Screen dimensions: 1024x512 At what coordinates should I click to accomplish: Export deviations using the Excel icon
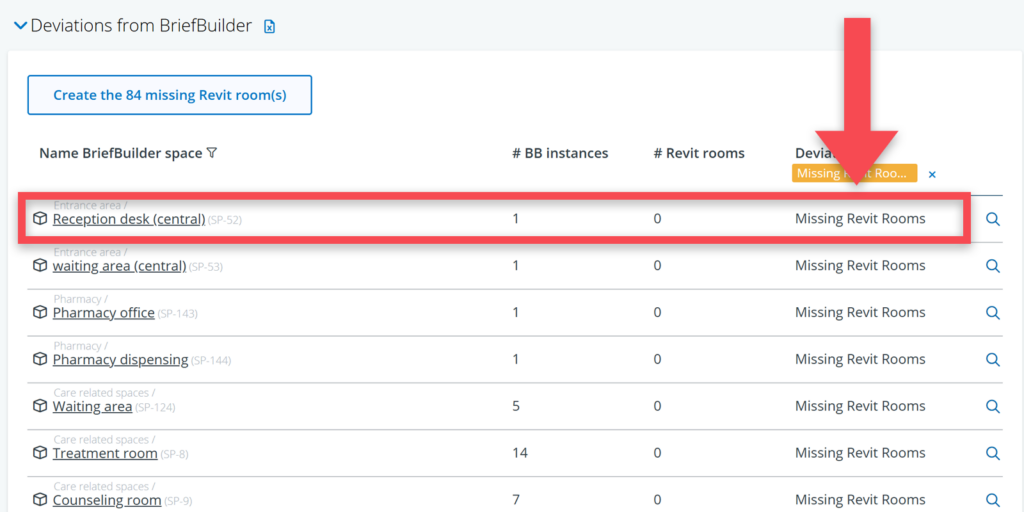coord(269,27)
